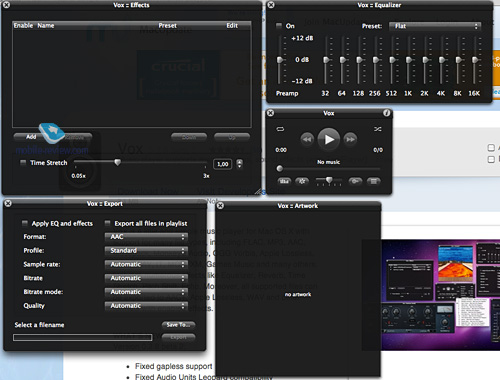The image size is (500, 380).
Task: Open the Quality dropdown
Action: click(x=146, y=306)
